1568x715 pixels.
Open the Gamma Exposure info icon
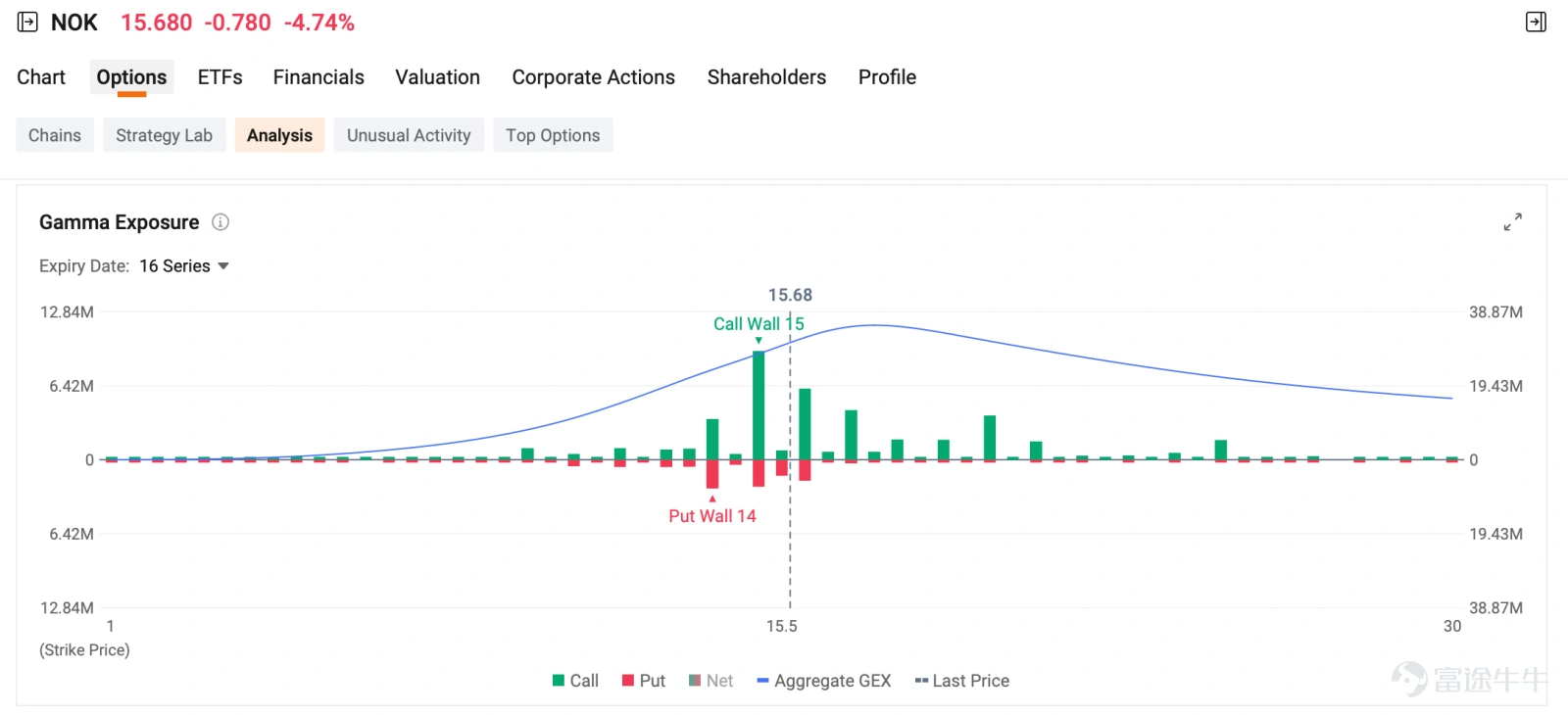tap(220, 222)
